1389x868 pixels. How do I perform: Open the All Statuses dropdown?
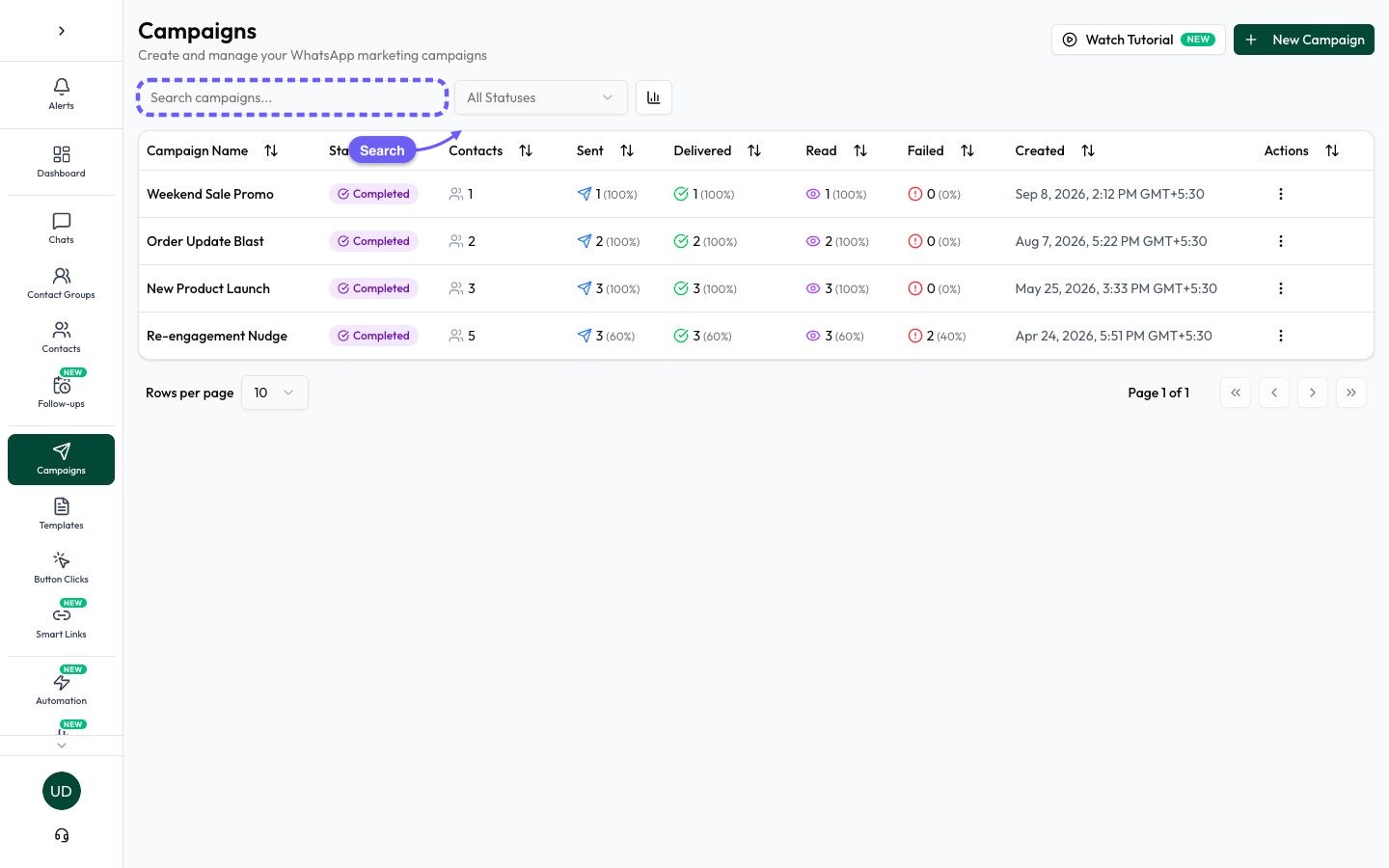pos(541,97)
